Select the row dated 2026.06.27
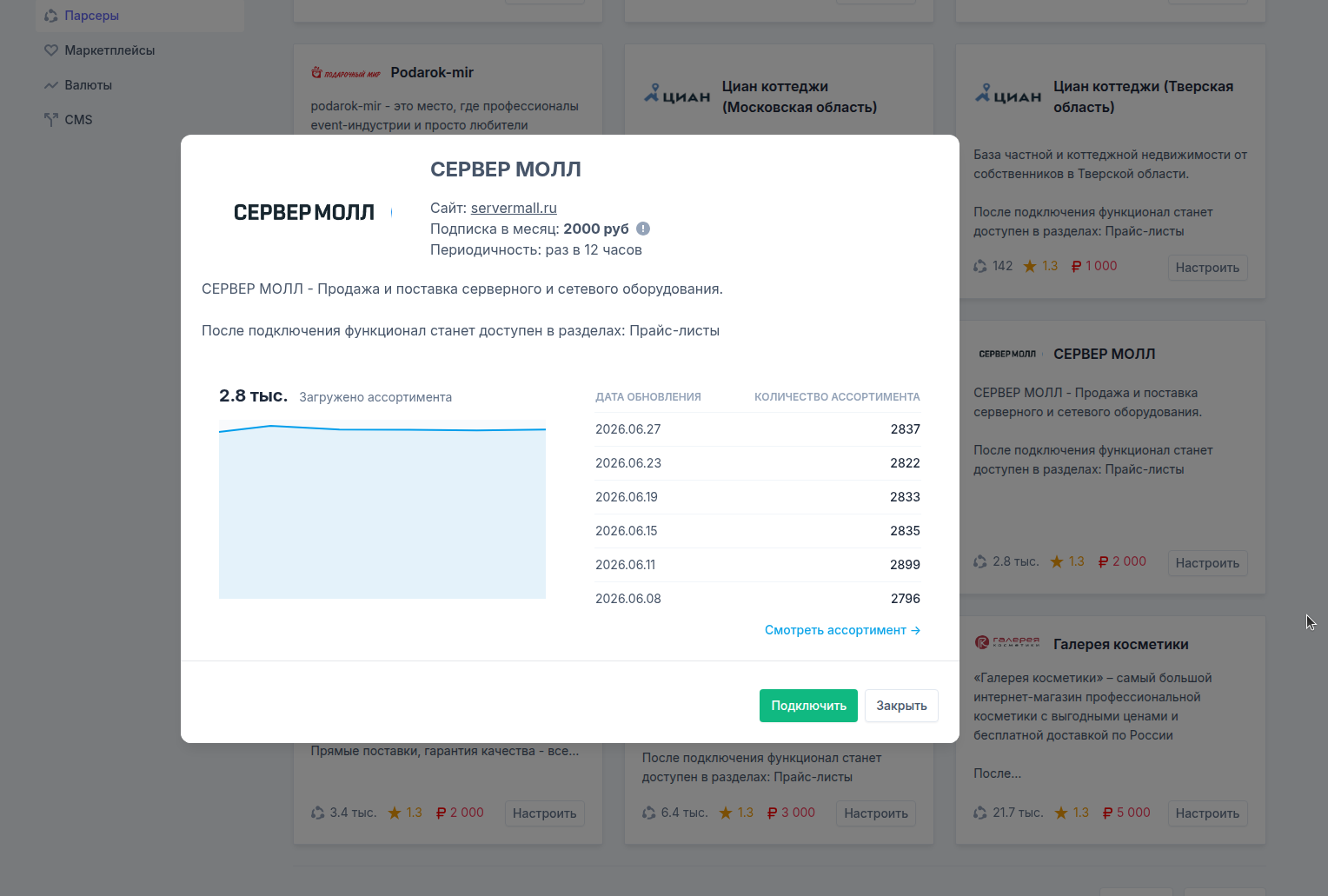This screenshot has height=896, width=1328. [x=758, y=429]
